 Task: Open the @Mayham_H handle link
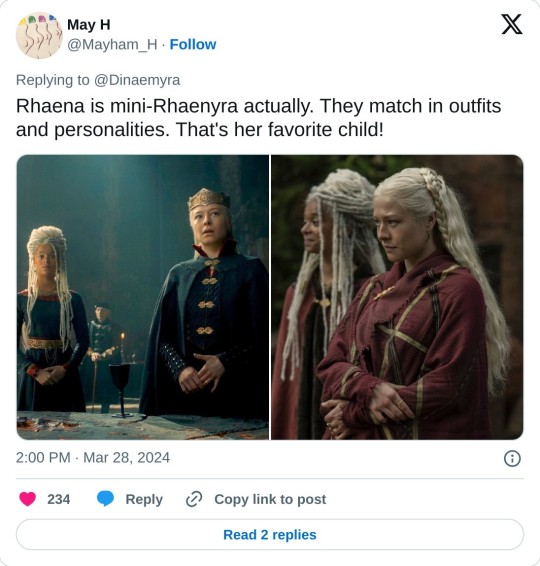click(x=112, y=44)
